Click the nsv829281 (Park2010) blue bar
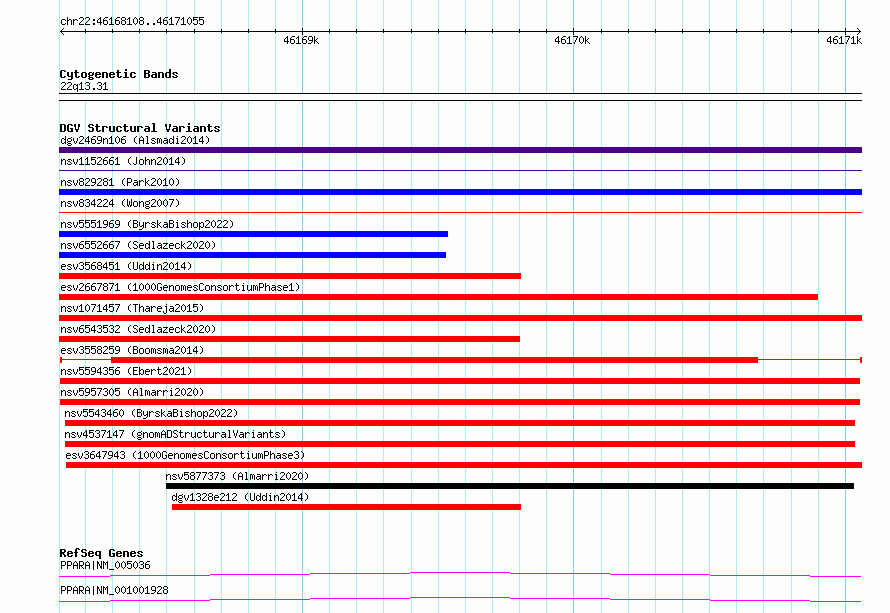The height and width of the screenshot is (613, 890). [x=460, y=192]
